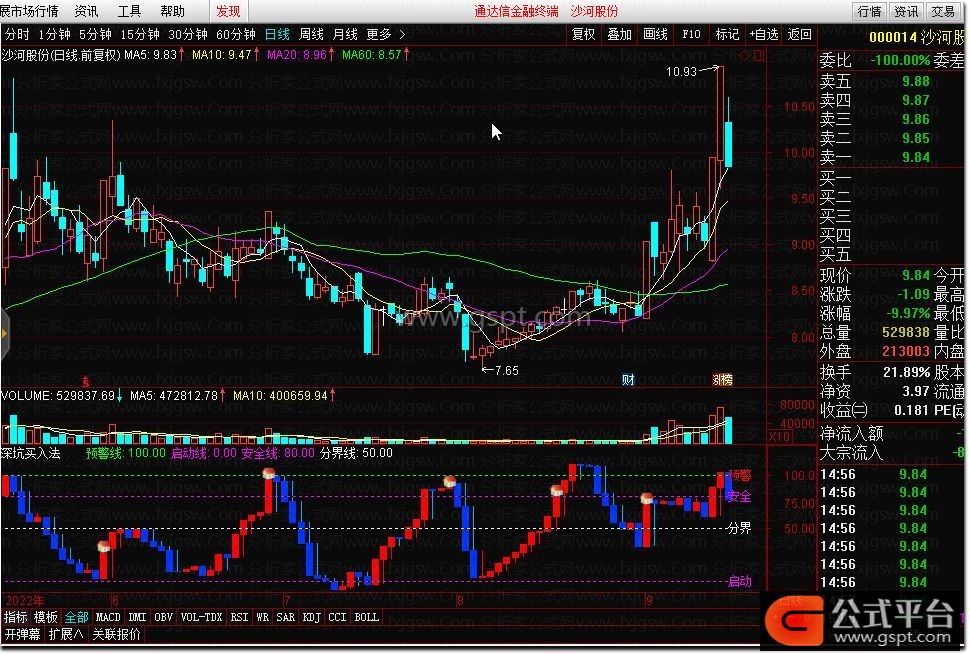Switch to the 月线 monthly chart

(x=345, y=35)
